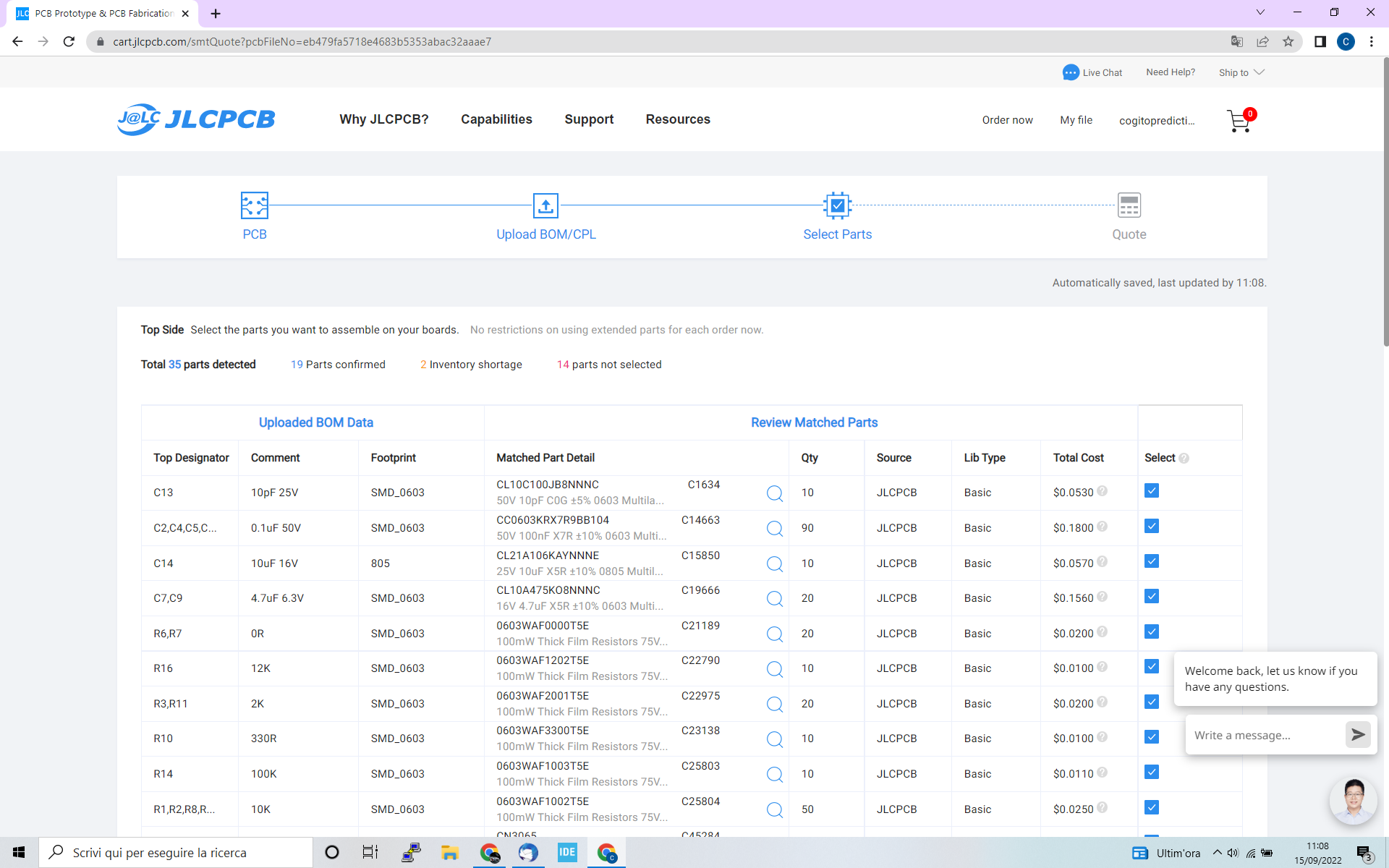1389x868 pixels.
Task: Open the search icon for part C13
Action: point(774,493)
